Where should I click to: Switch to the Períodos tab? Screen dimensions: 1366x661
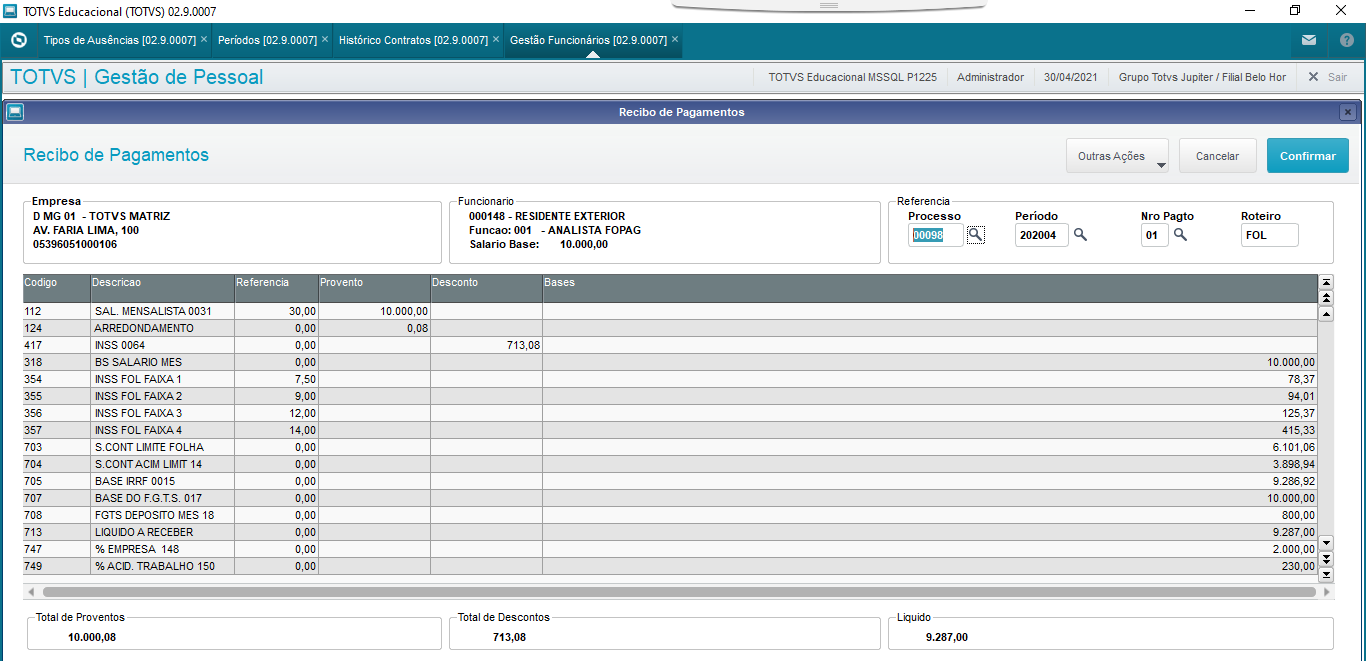(267, 40)
